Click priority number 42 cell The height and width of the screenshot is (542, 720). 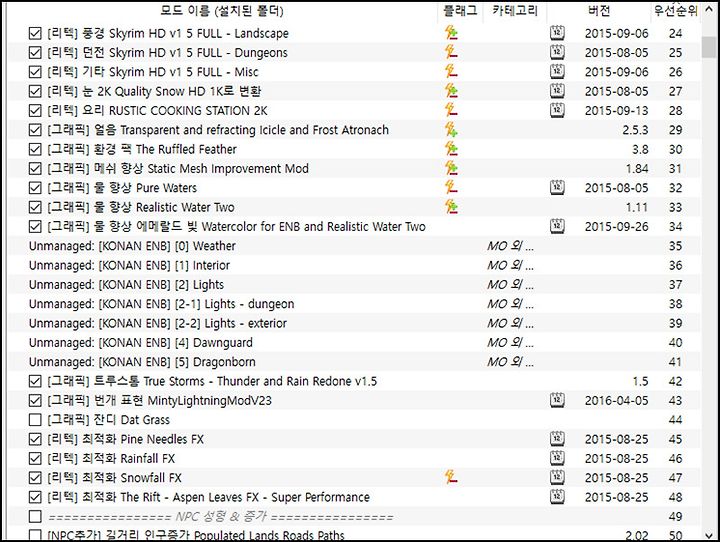click(x=675, y=381)
